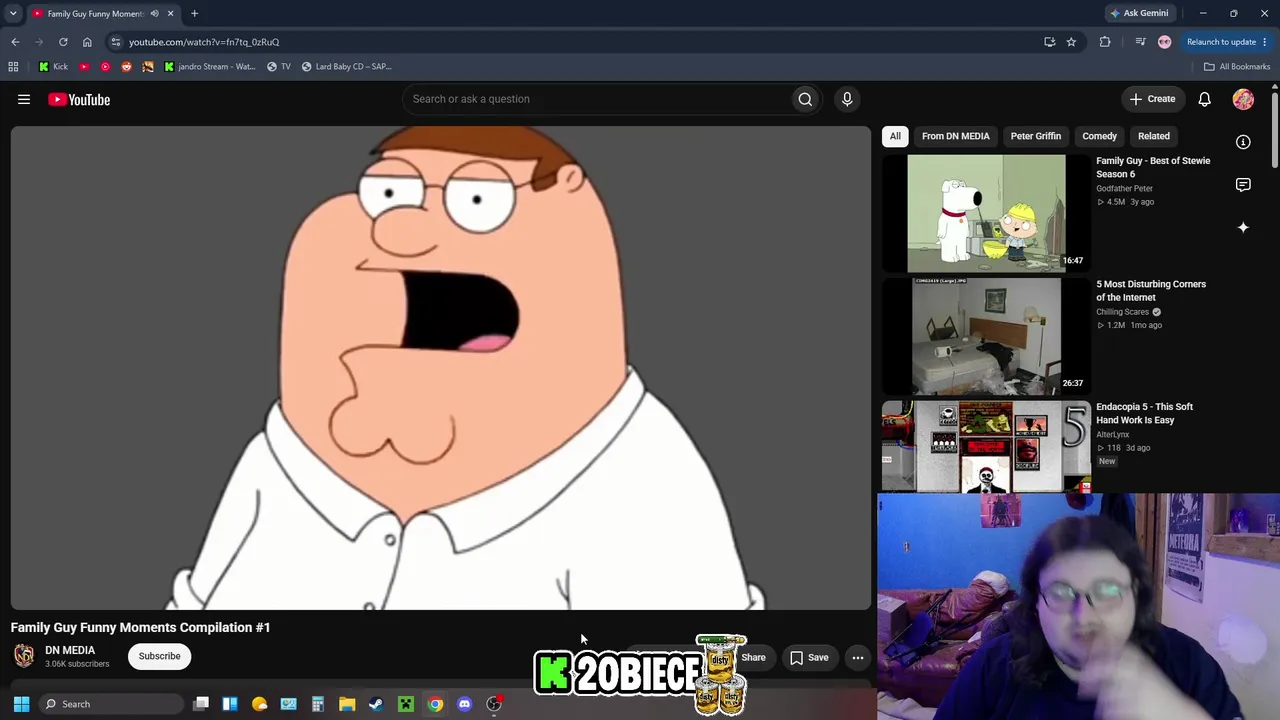Open the Steam taskbar icon
The height and width of the screenshot is (720, 1280).
click(376, 704)
